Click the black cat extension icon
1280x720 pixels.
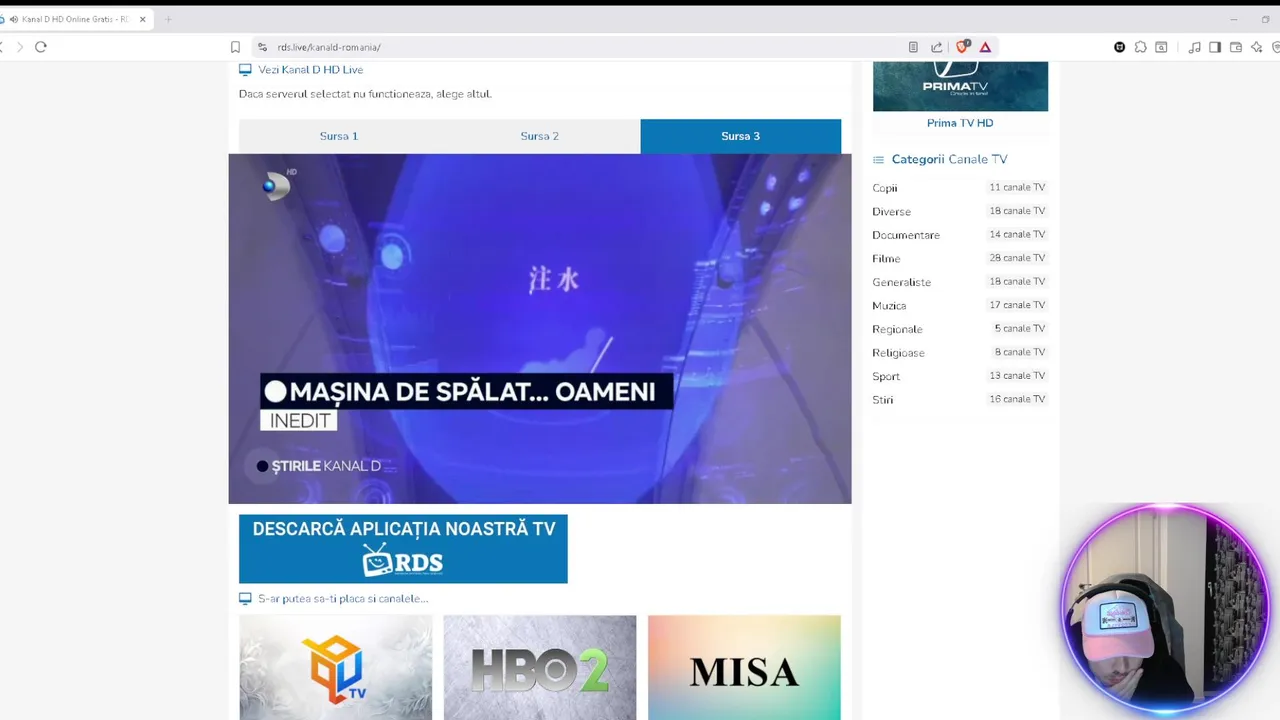pyautogui.click(x=1119, y=47)
